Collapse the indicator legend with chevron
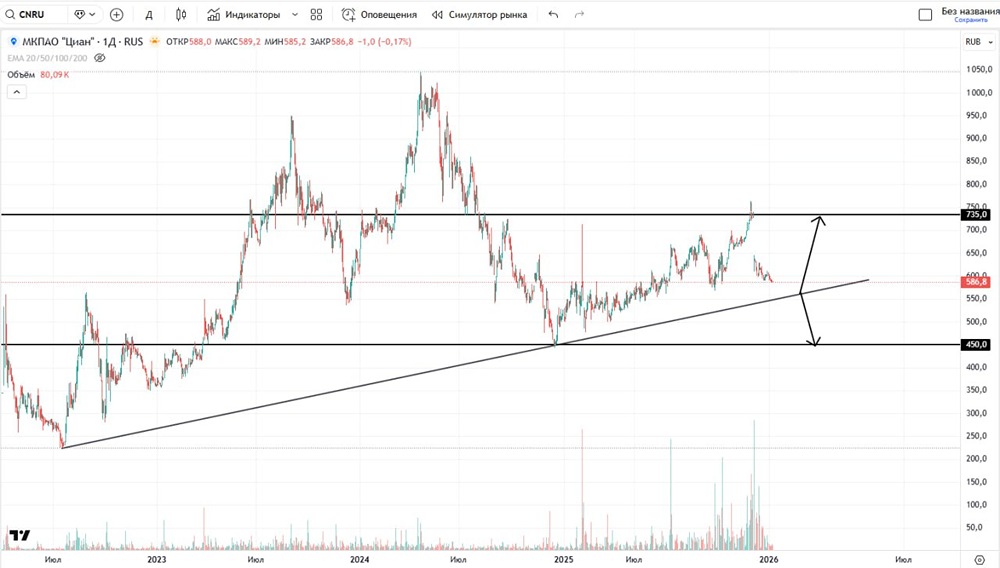 17,92
